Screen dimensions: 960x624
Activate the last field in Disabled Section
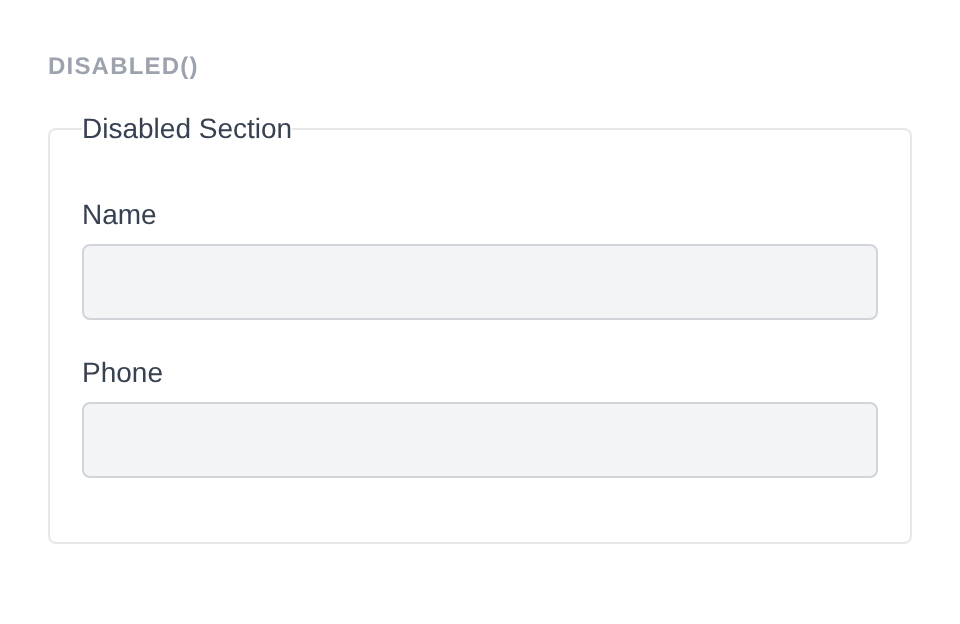click(x=480, y=440)
